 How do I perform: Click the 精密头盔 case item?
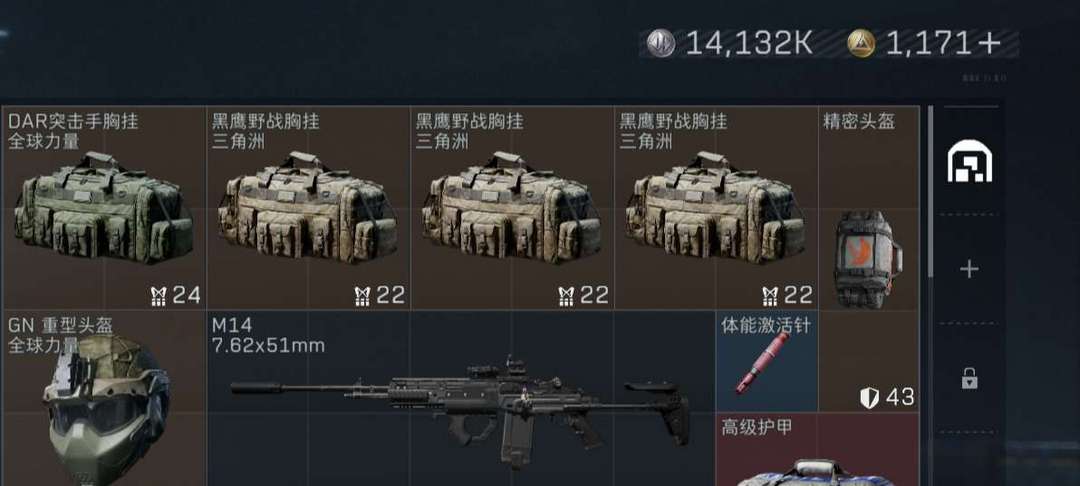869,208
